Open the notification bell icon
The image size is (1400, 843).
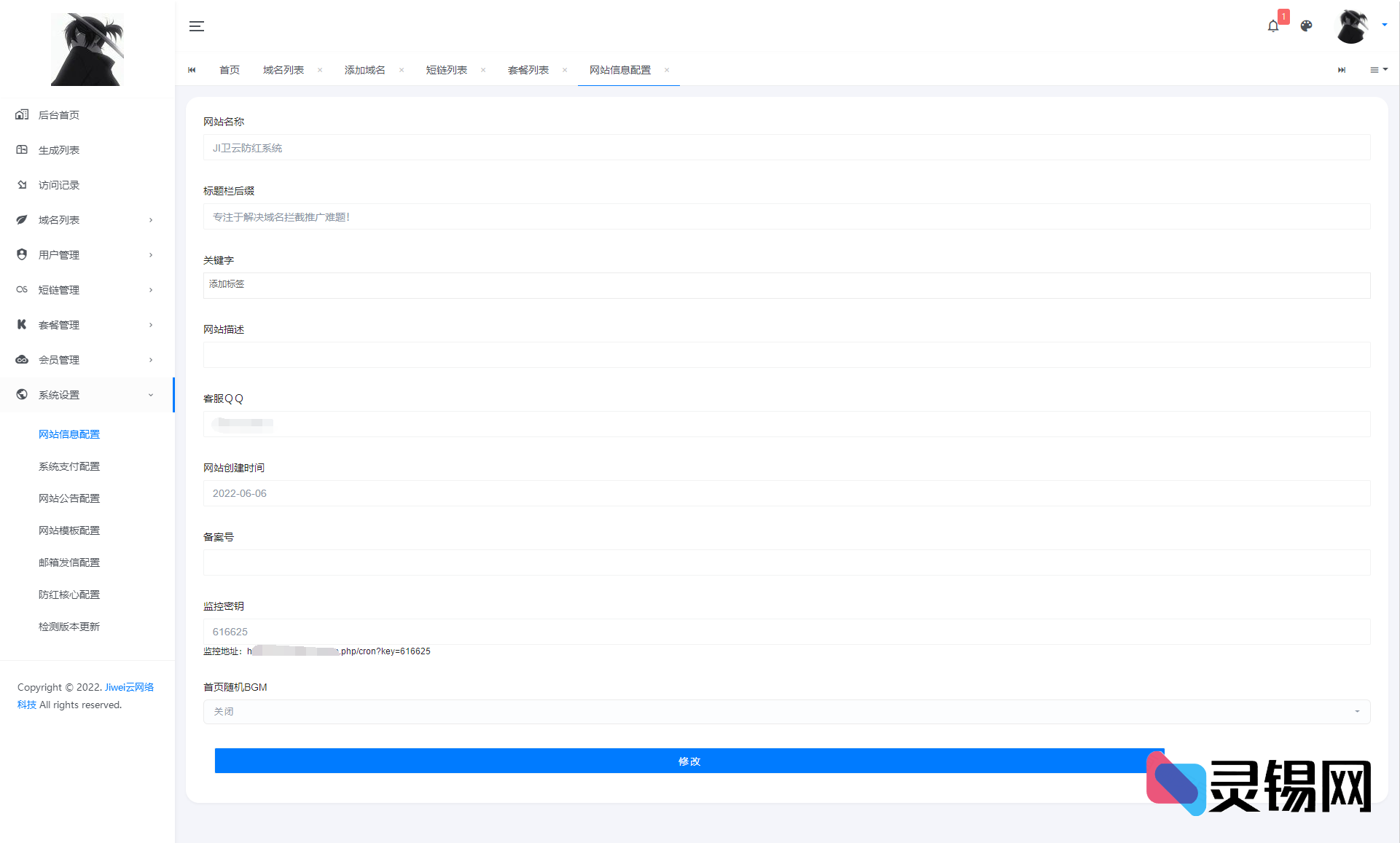[x=1272, y=26]
